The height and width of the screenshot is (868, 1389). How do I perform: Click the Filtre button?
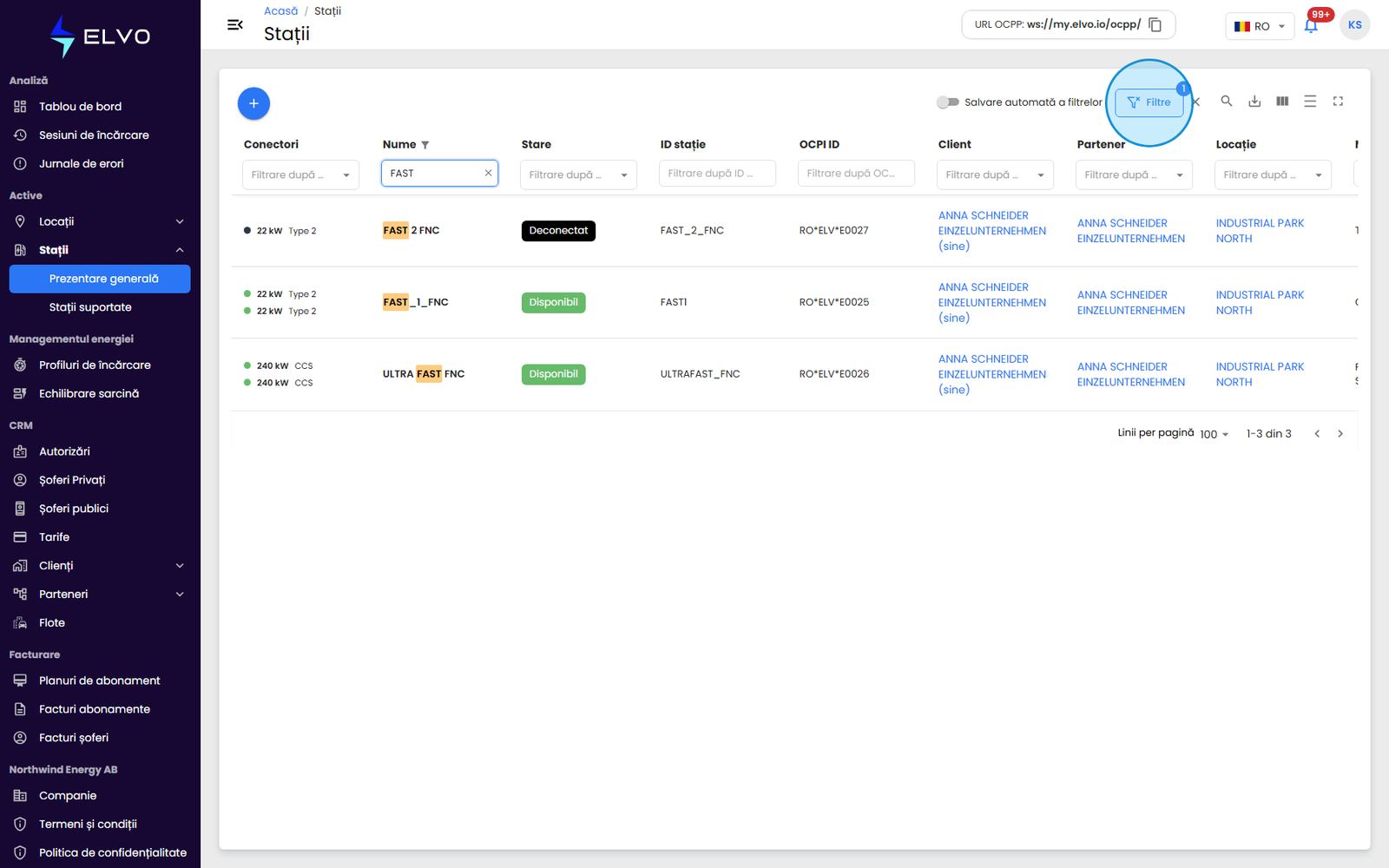pos(1149,102)
